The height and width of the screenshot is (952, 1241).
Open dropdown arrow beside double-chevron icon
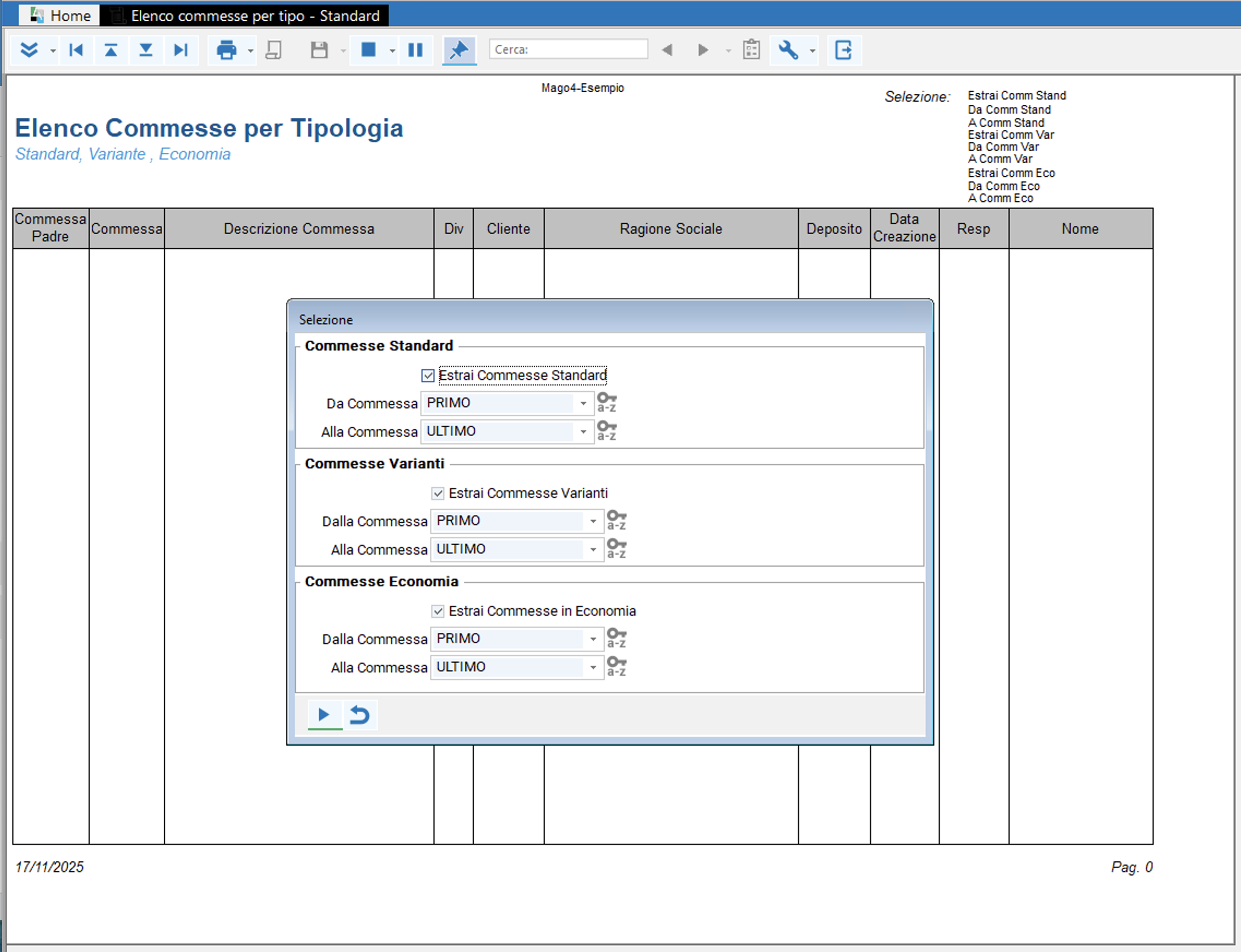53,51
